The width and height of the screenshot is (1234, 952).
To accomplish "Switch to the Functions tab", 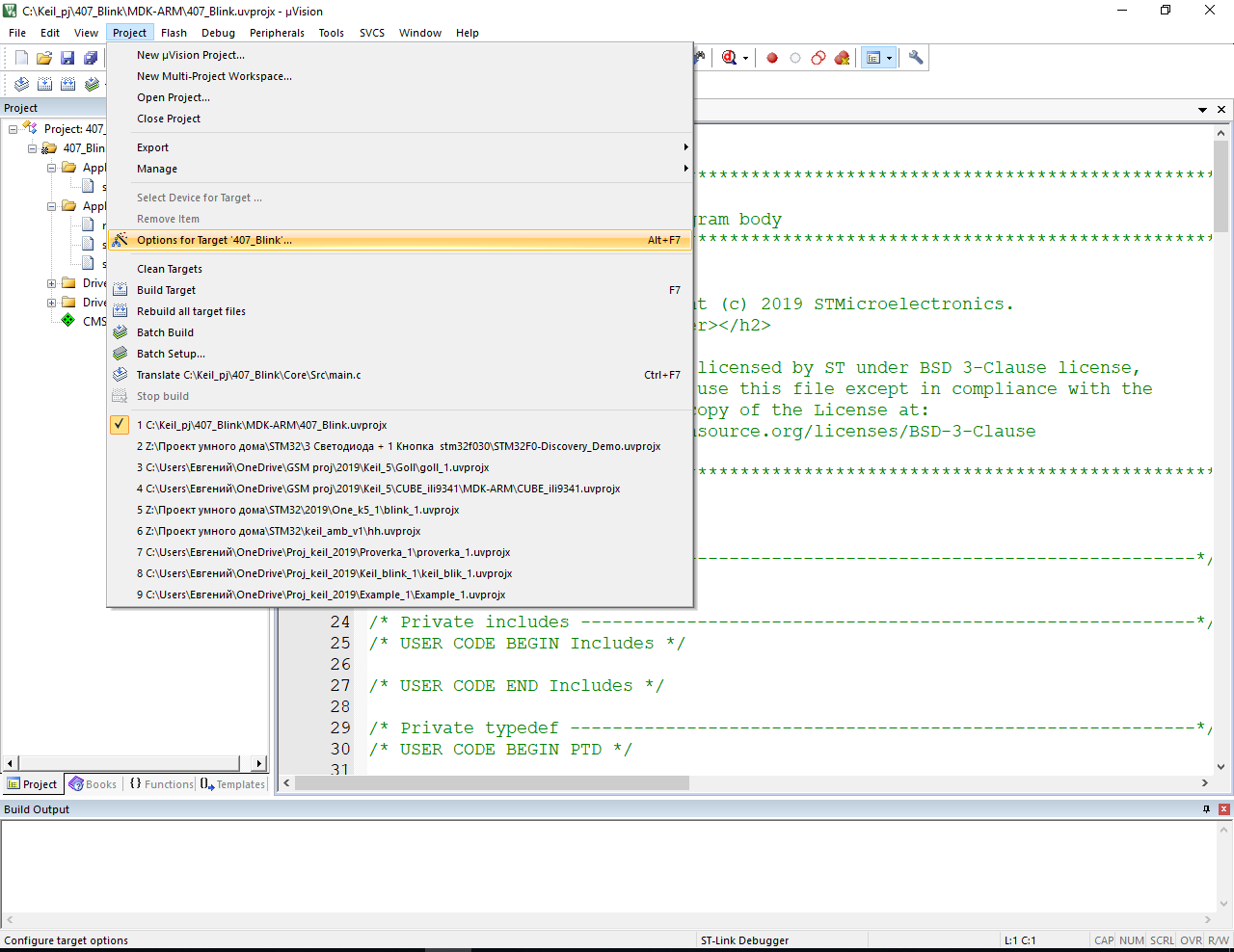I will (161, 784).
